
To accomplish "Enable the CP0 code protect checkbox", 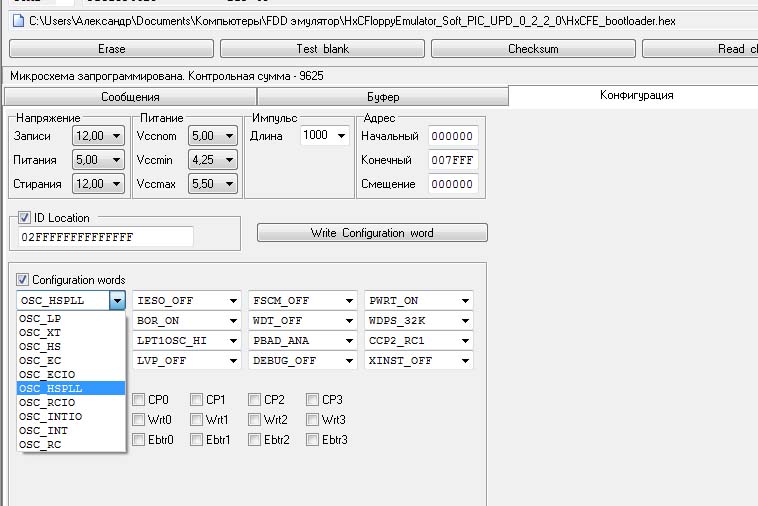I will pos(139,400).
